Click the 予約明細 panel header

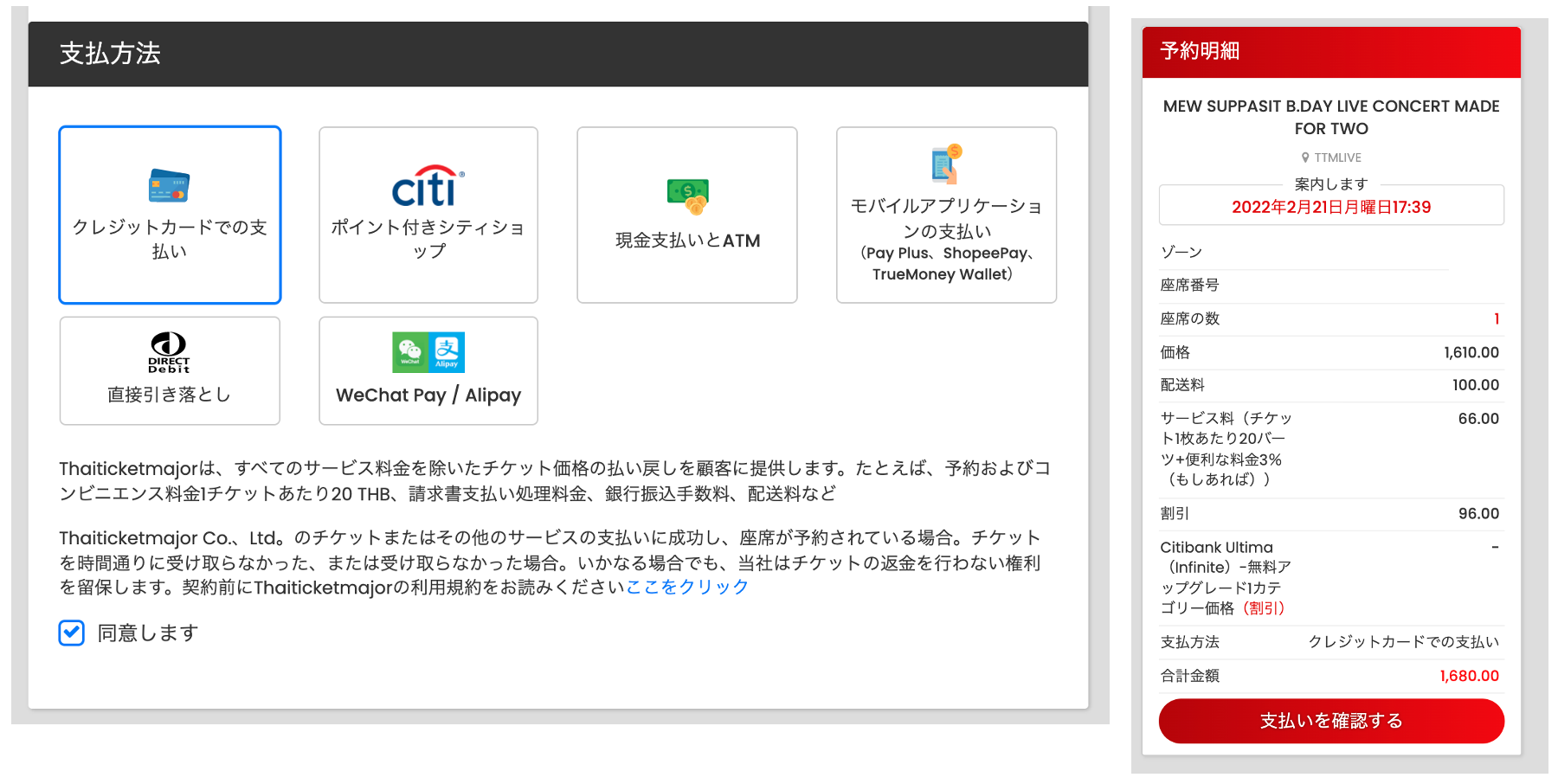(x=1331, y=52)
